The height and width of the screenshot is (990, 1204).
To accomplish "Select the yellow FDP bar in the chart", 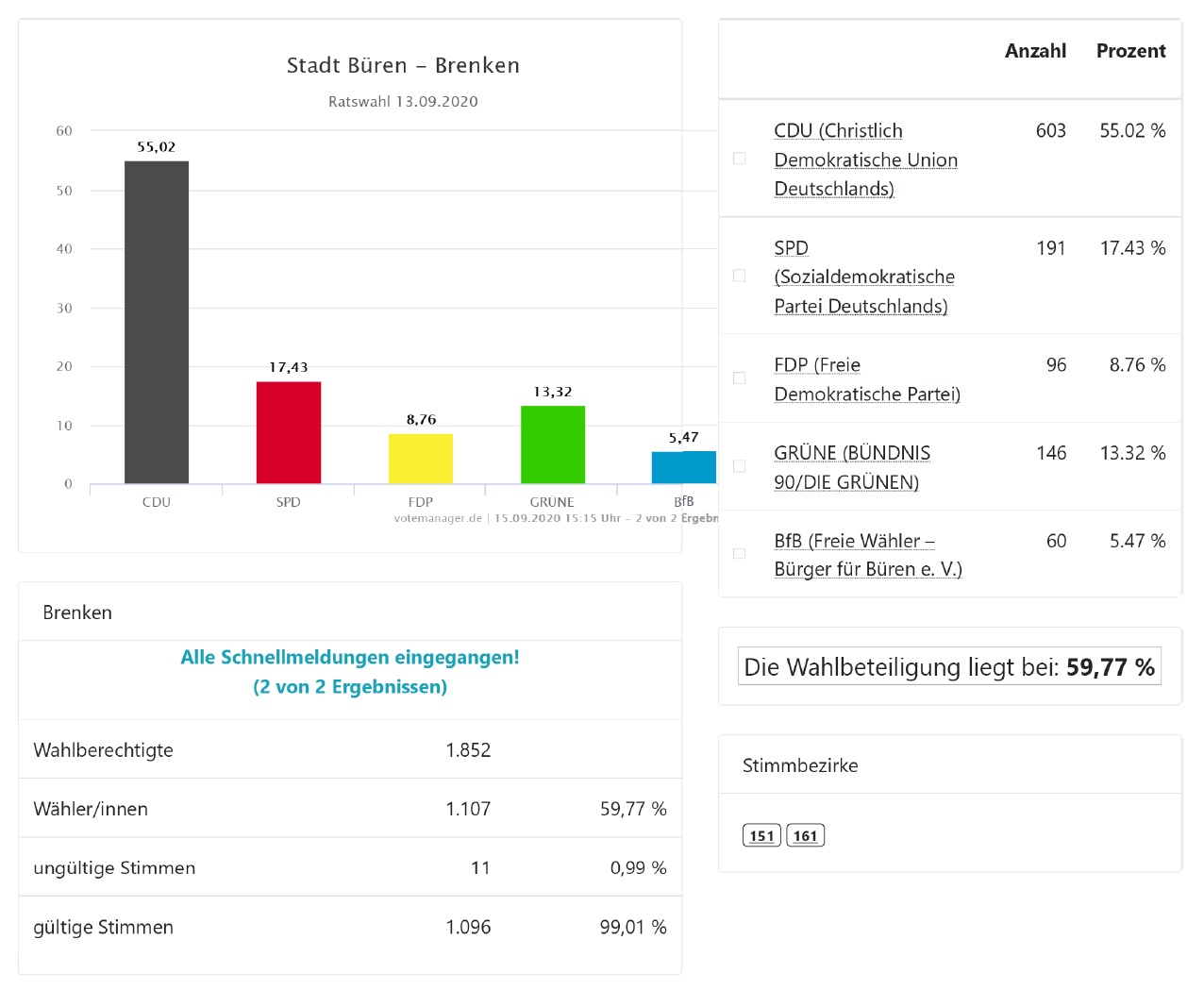I will point(421,458).
